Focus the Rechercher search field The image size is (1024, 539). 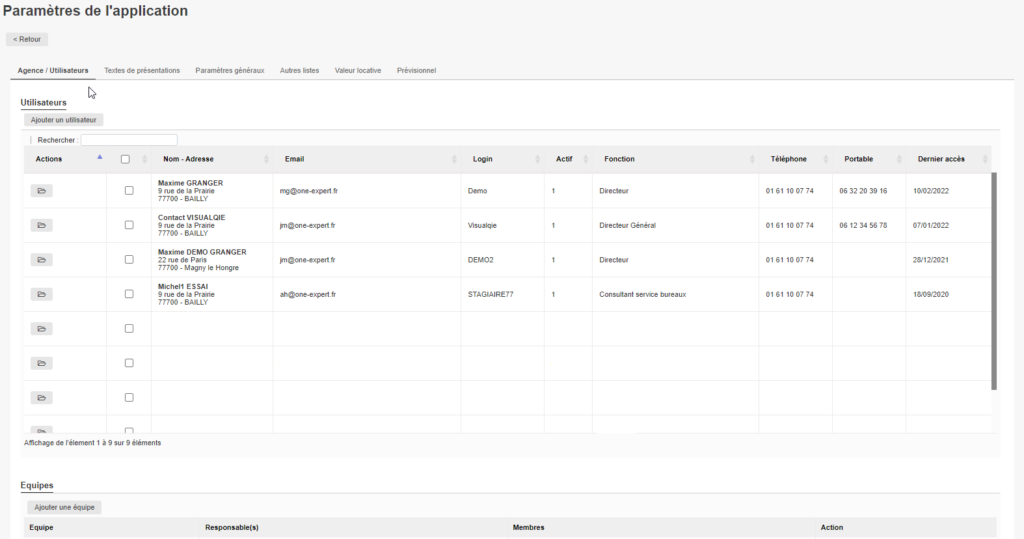(129, 140)
